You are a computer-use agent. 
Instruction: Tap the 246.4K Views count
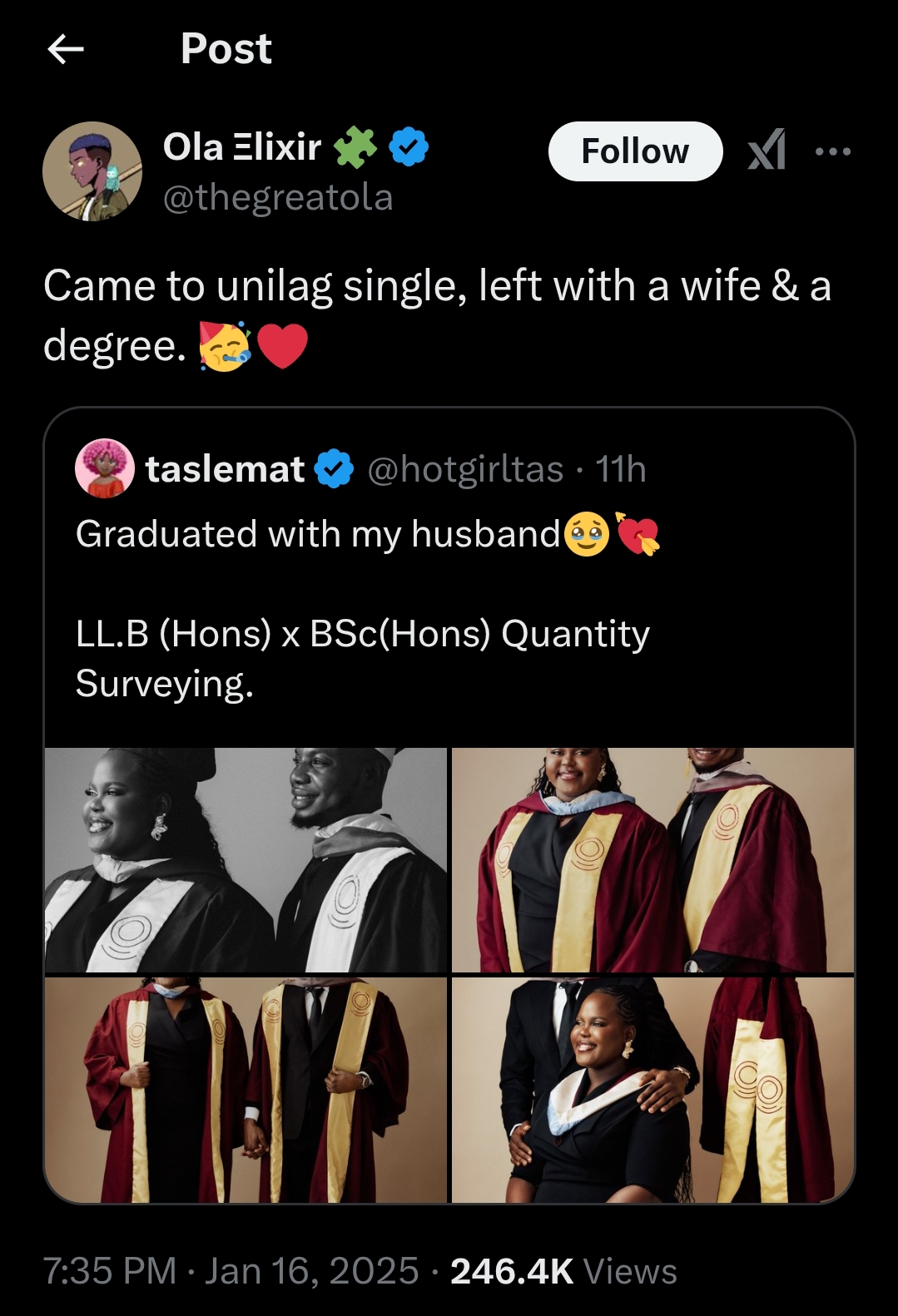click(x=563, y=1271)
